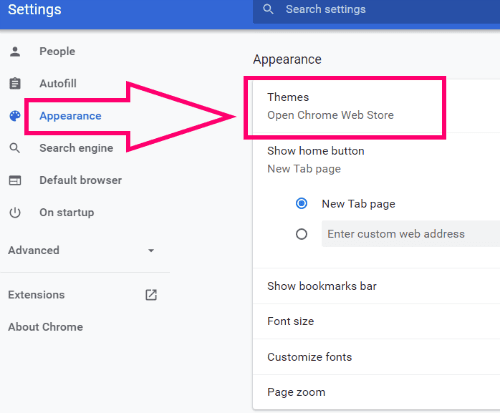
Task: Click the Search engine magnifier icon
Action: coord(15,148)
